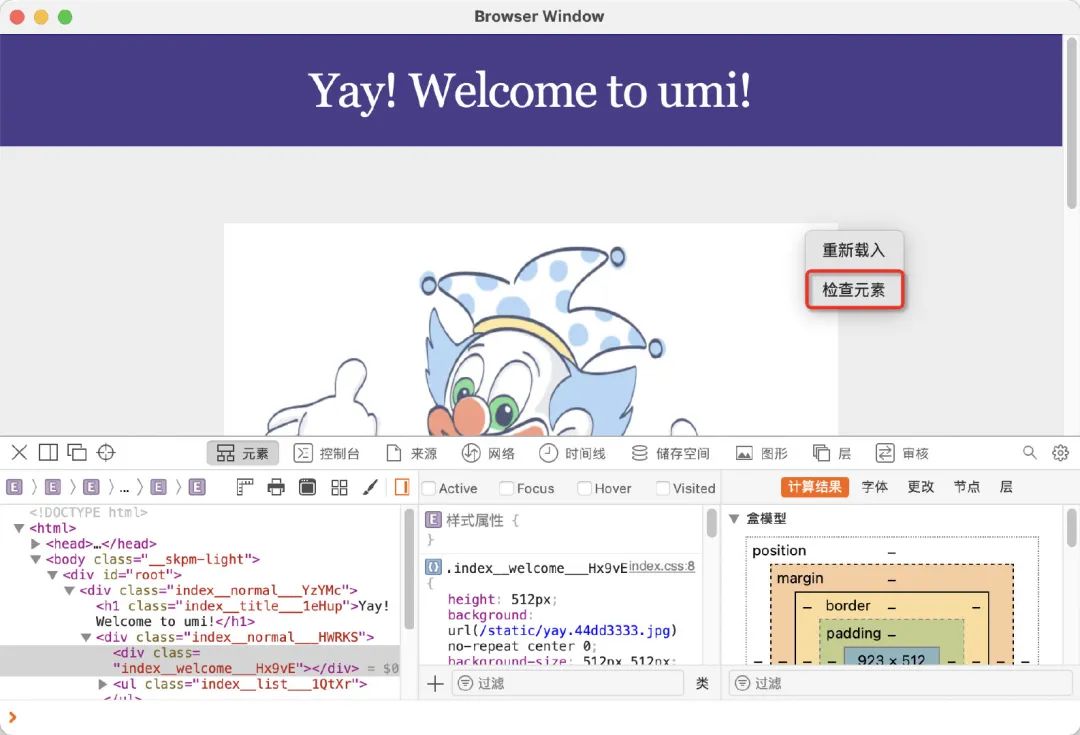Click the rule icon beside .index__welcome selector
The image size is (1080, 735).
coord(433,568)
